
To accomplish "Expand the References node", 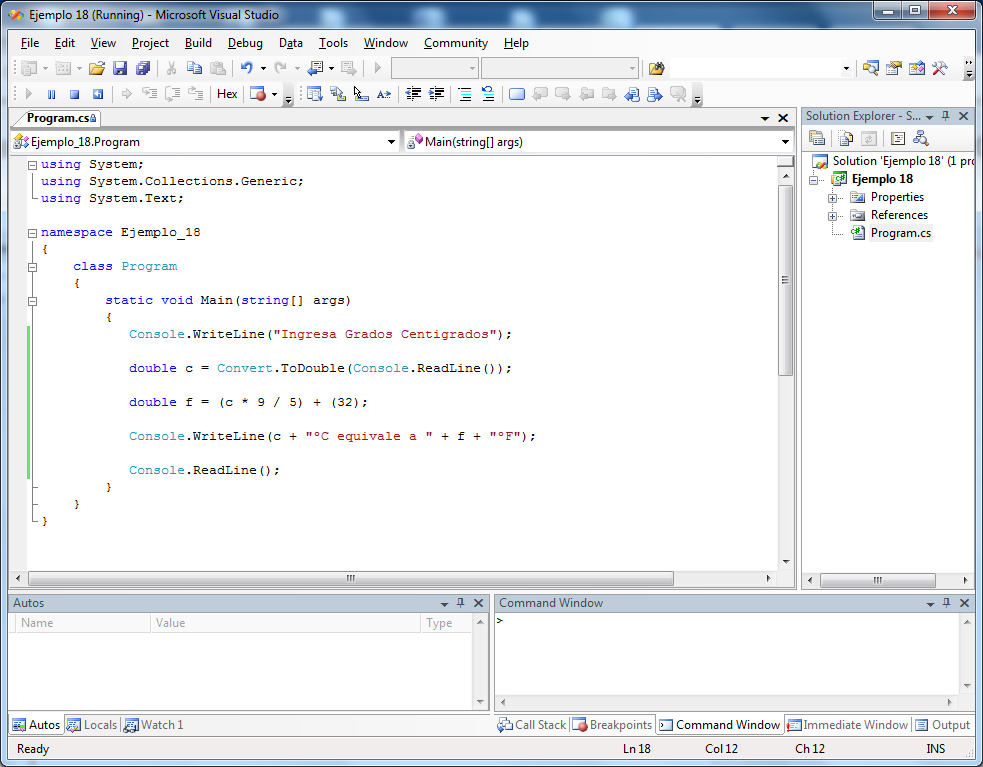I will [834, 215].
